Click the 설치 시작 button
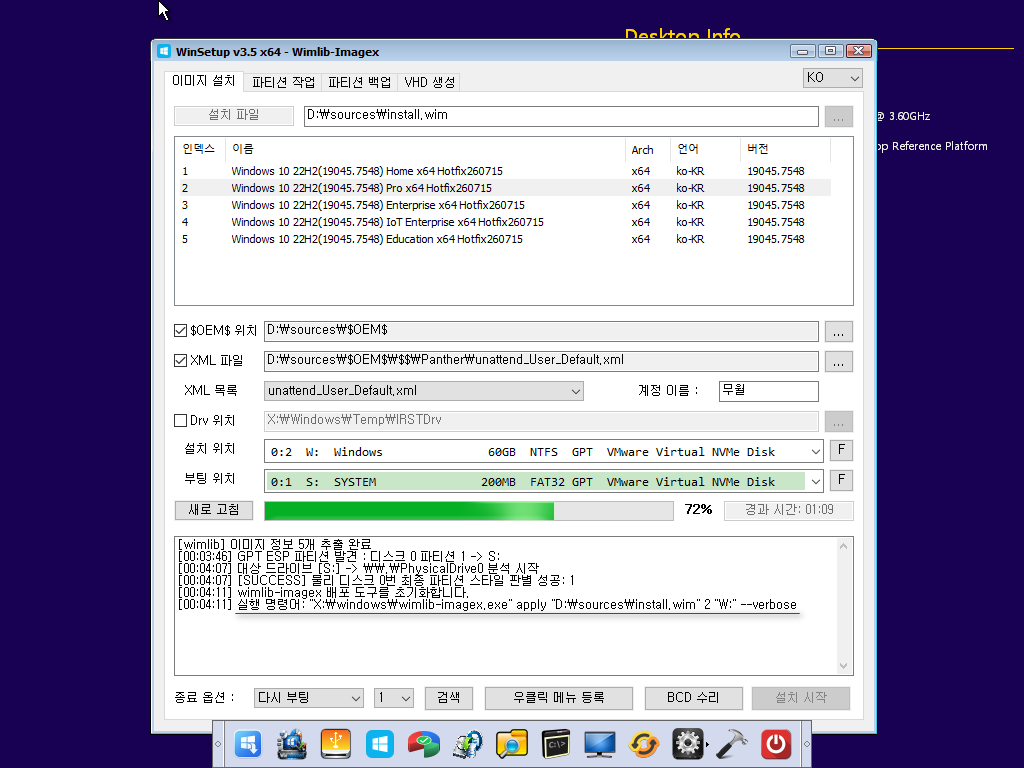 (801, 697)
